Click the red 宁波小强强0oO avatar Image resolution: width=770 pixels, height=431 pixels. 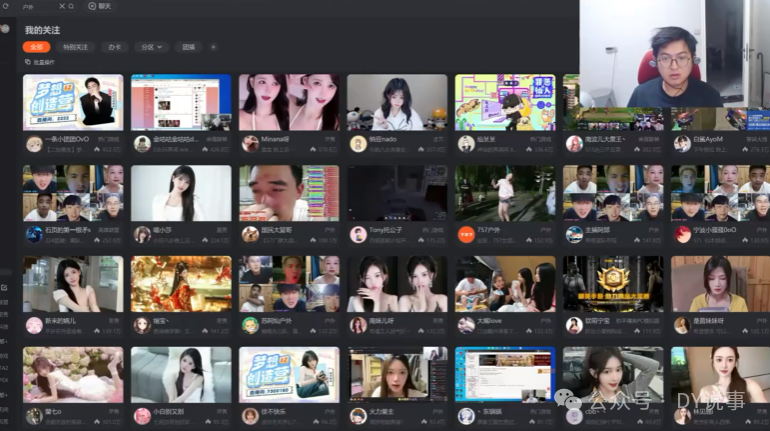click(x=682, y=235)
